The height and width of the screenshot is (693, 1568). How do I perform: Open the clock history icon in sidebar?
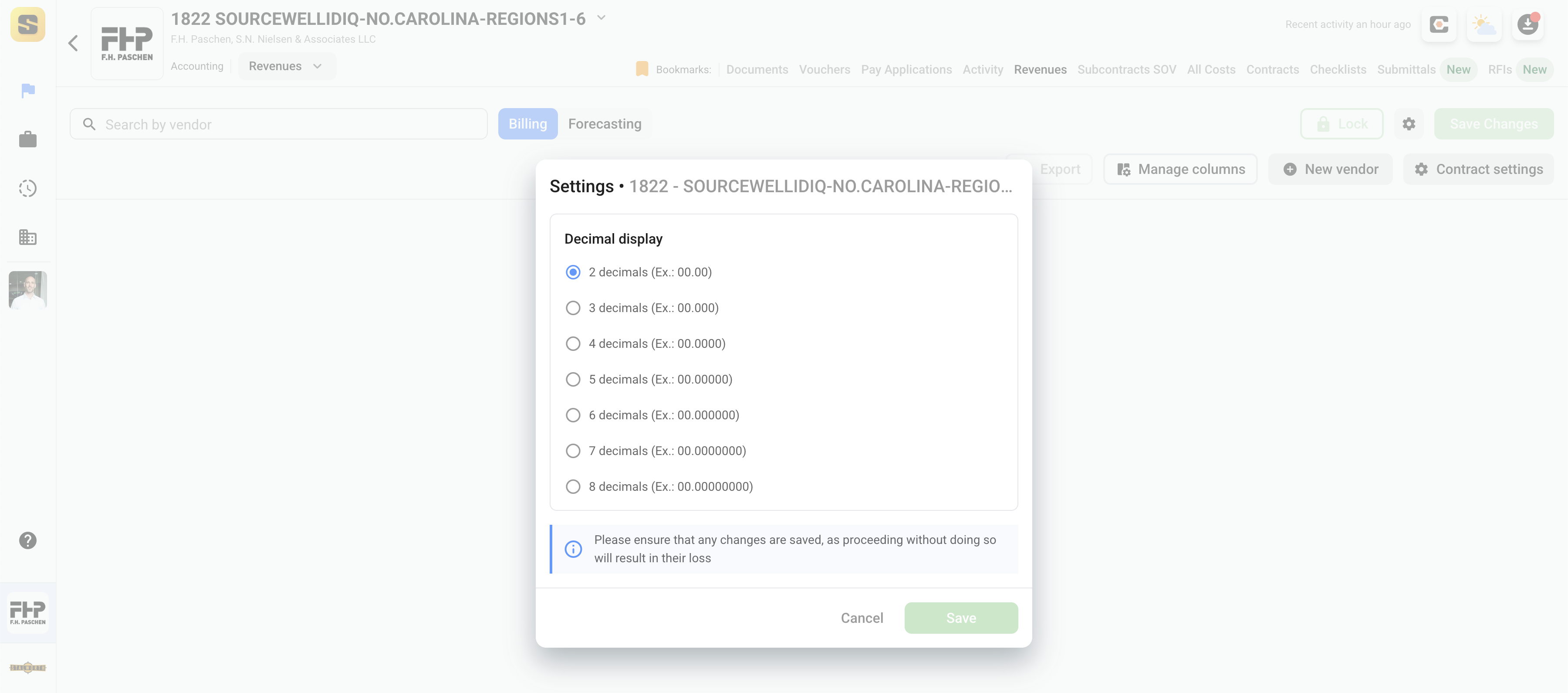28,188
